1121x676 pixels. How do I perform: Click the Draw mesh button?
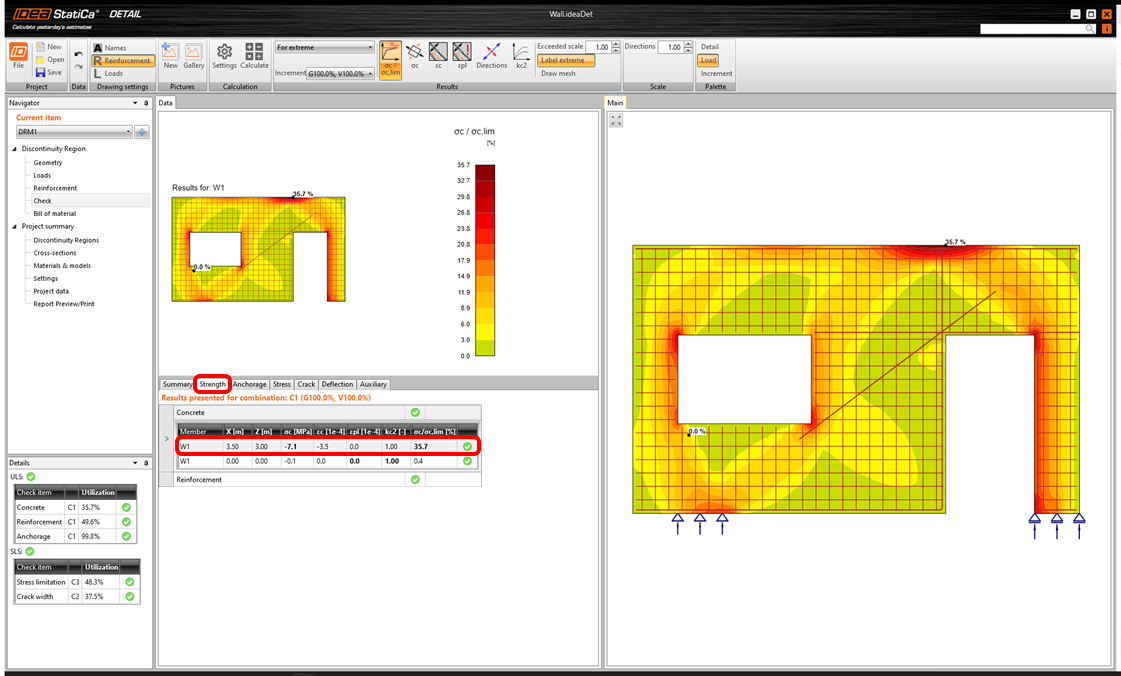(558, 74)
